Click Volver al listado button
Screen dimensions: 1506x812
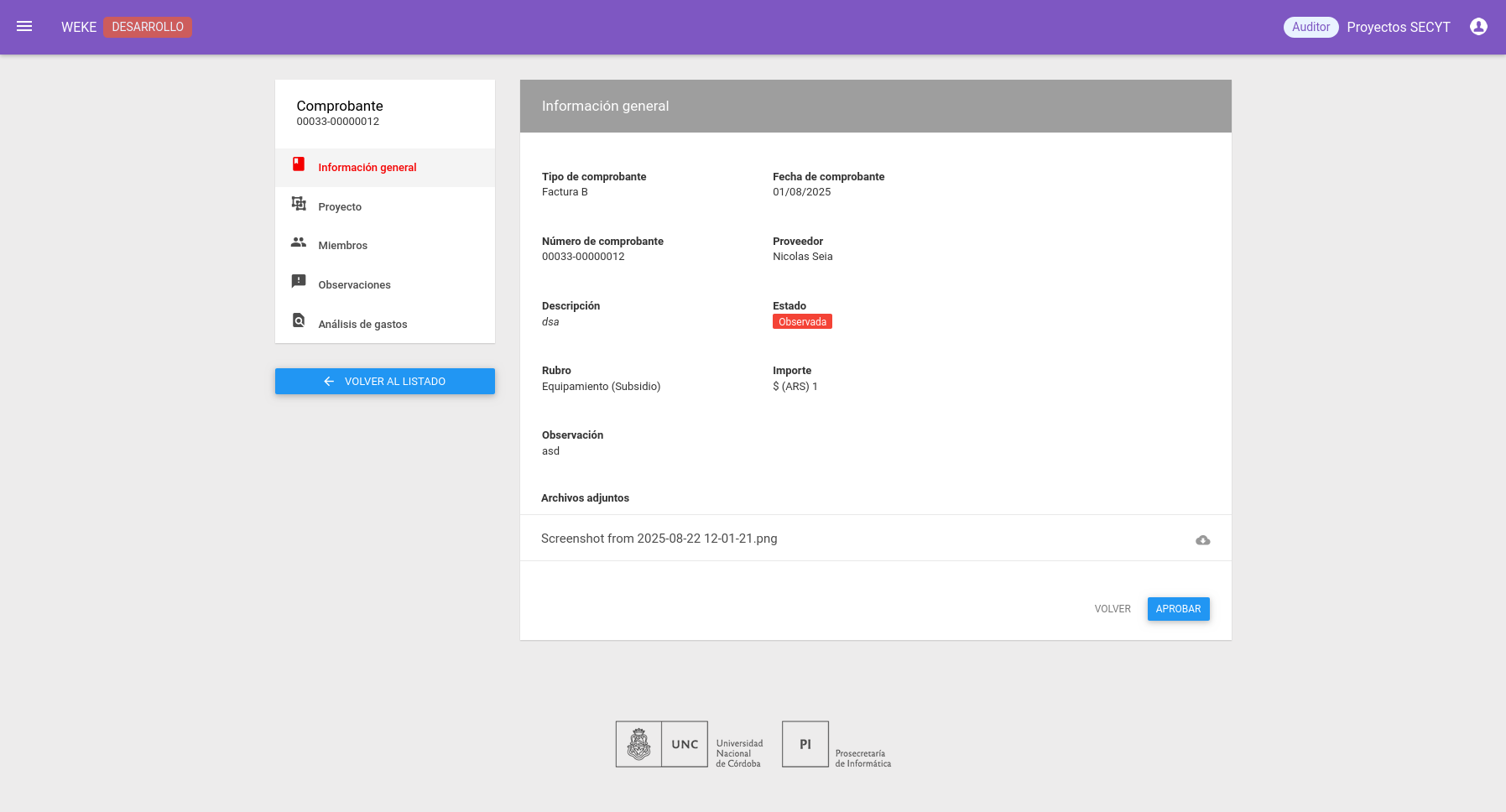click(385, 382)
